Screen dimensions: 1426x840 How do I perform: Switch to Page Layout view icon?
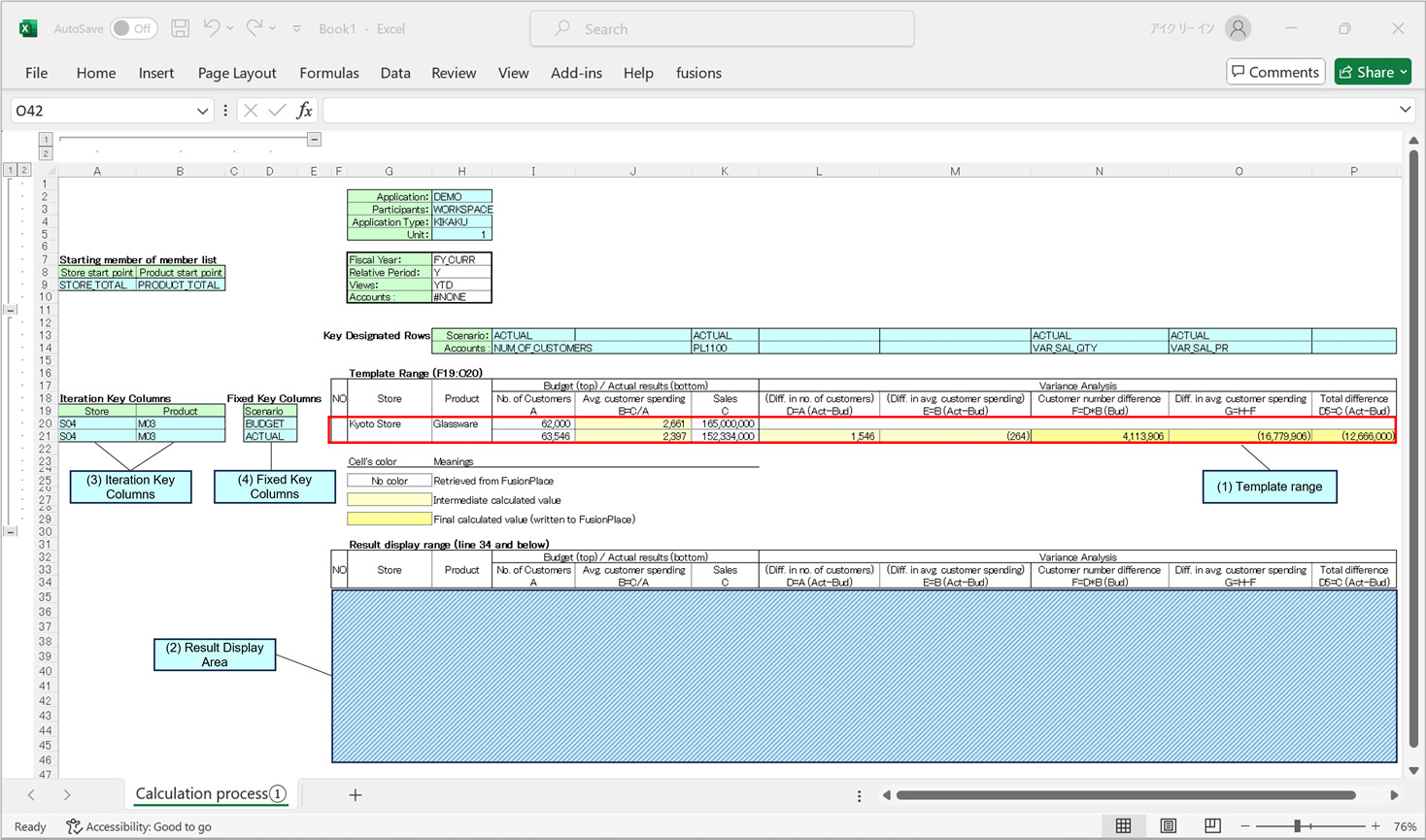(1168, 825)
